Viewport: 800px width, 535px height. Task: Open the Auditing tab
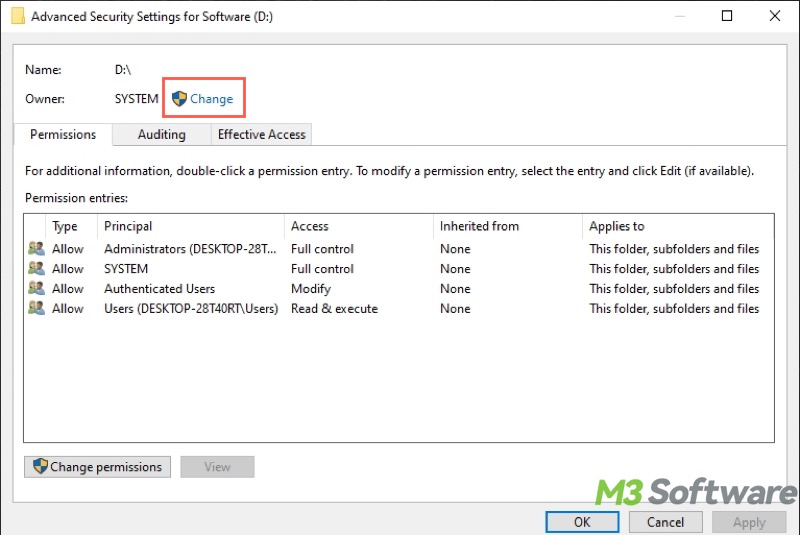coord(162,135)
